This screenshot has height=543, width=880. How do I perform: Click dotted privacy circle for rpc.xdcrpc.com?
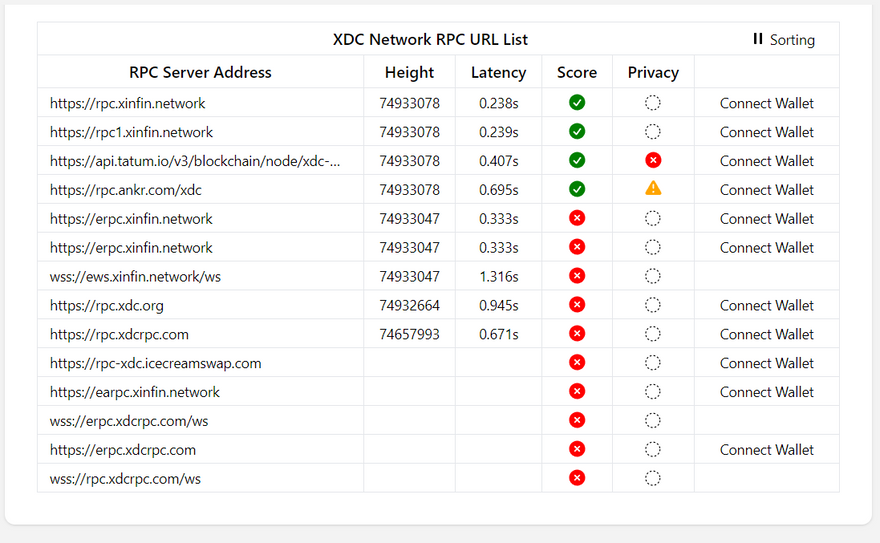pos(653,334)
